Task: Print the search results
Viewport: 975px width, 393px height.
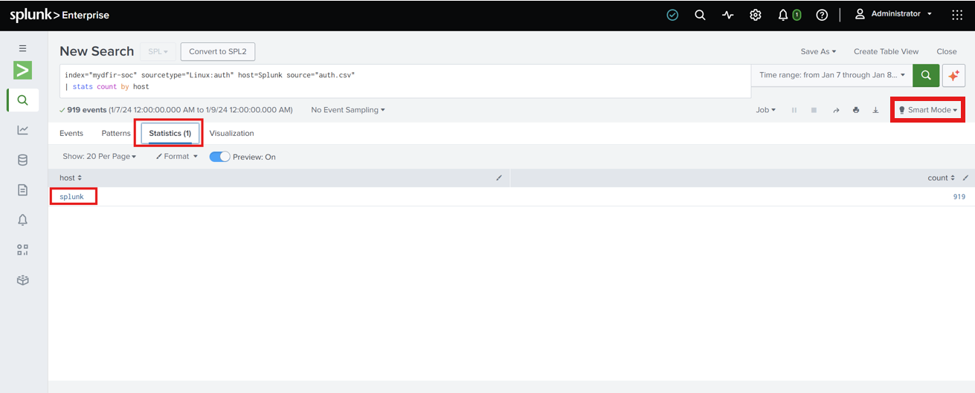Action: click(x=856, y=110)
